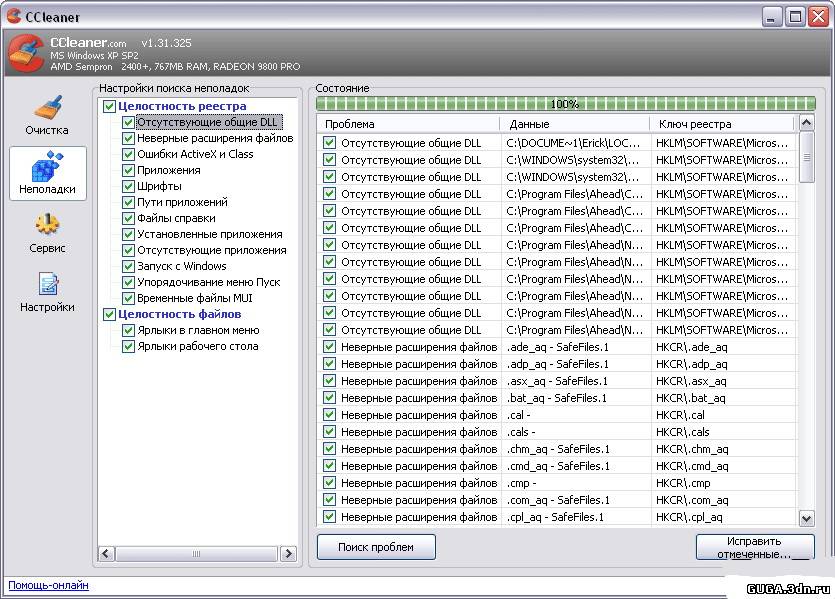Sort results by Данные column header
Screen dimensions: 835x599
[x=575, y=124]
